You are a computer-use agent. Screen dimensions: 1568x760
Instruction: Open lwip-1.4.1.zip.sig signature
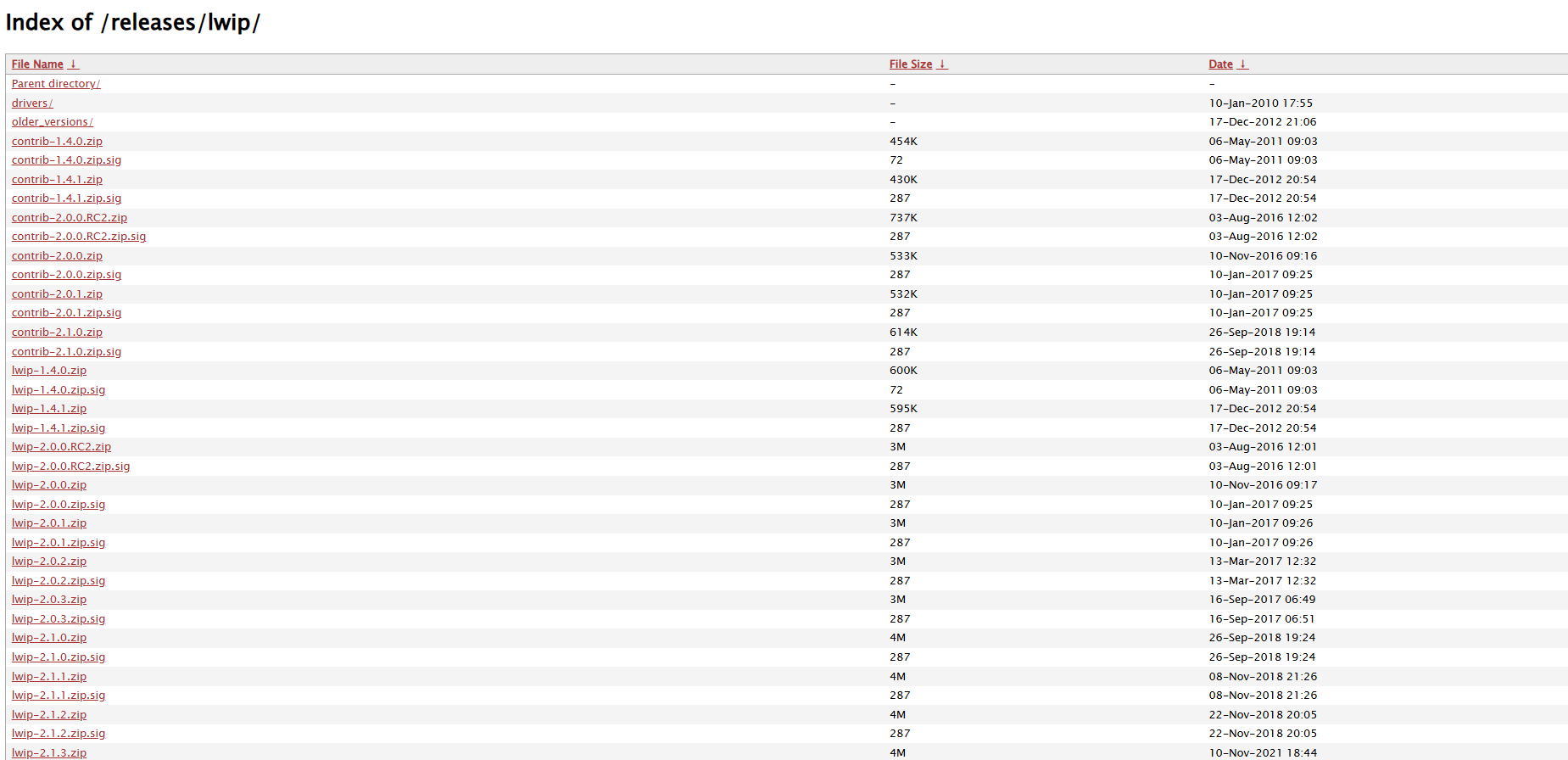[59, 428]
